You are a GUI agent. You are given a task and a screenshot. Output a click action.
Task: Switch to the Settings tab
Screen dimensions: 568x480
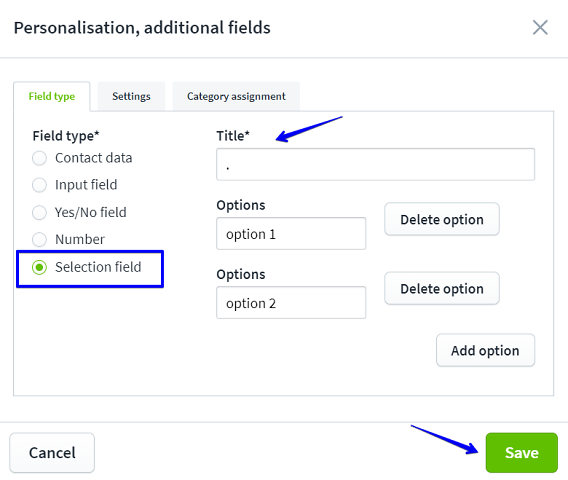pyautogui.click(x=131, y=96)
